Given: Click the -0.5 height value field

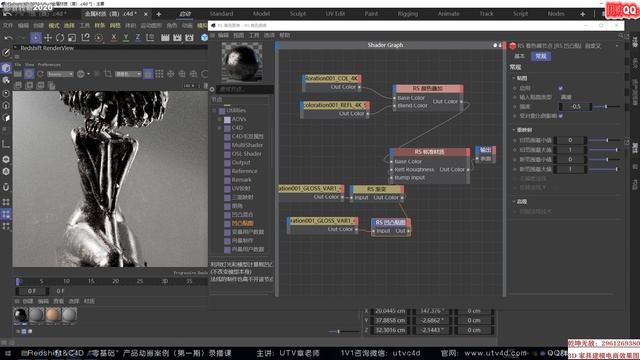Looking at the screenshot, I should click(575, 107).
